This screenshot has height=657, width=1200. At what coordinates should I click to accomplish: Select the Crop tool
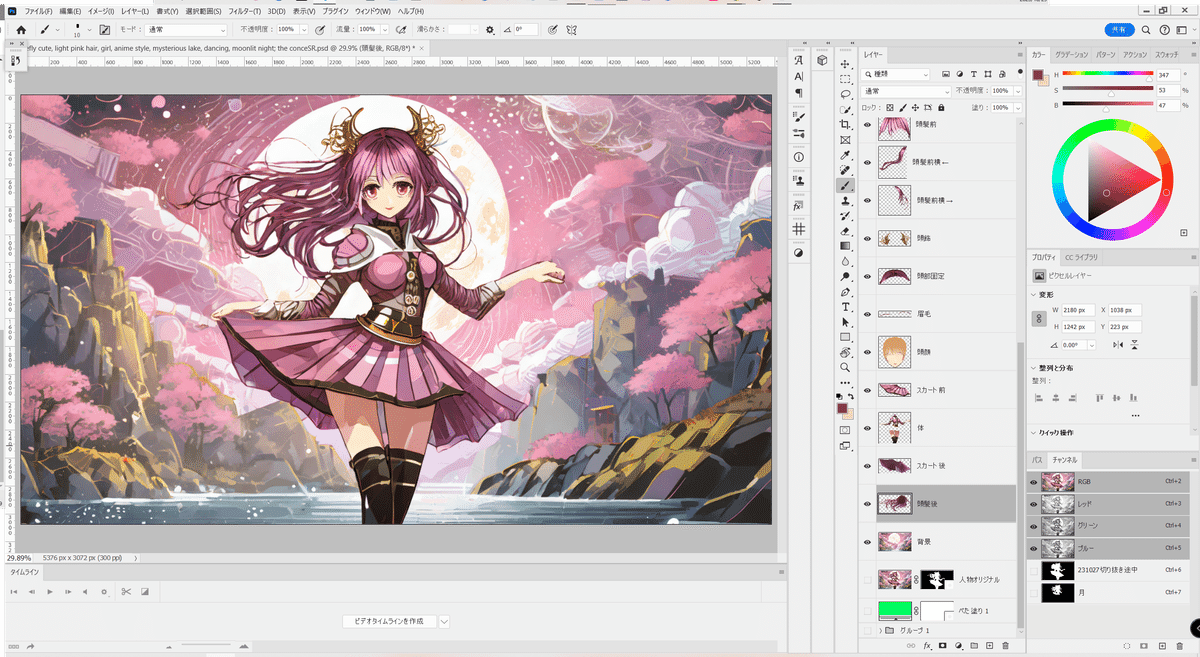click(846, 124)
